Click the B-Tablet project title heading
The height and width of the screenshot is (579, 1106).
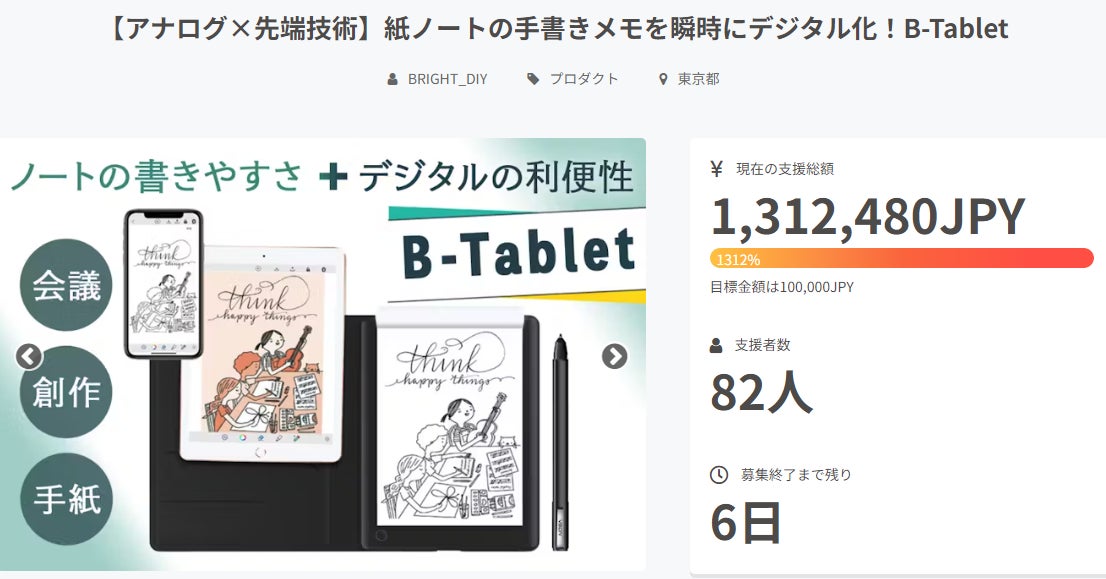tap(559, 29)
